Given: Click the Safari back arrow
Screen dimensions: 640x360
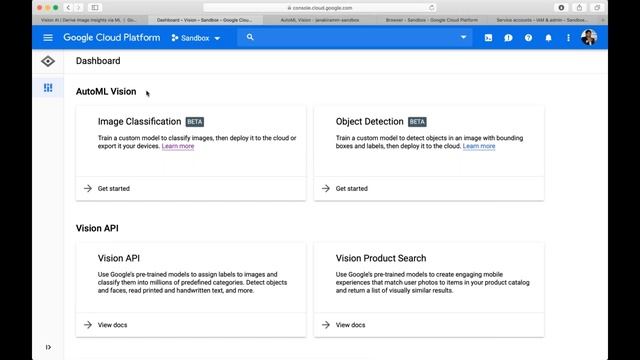Looking at the screenshot, I should [68, 8].
